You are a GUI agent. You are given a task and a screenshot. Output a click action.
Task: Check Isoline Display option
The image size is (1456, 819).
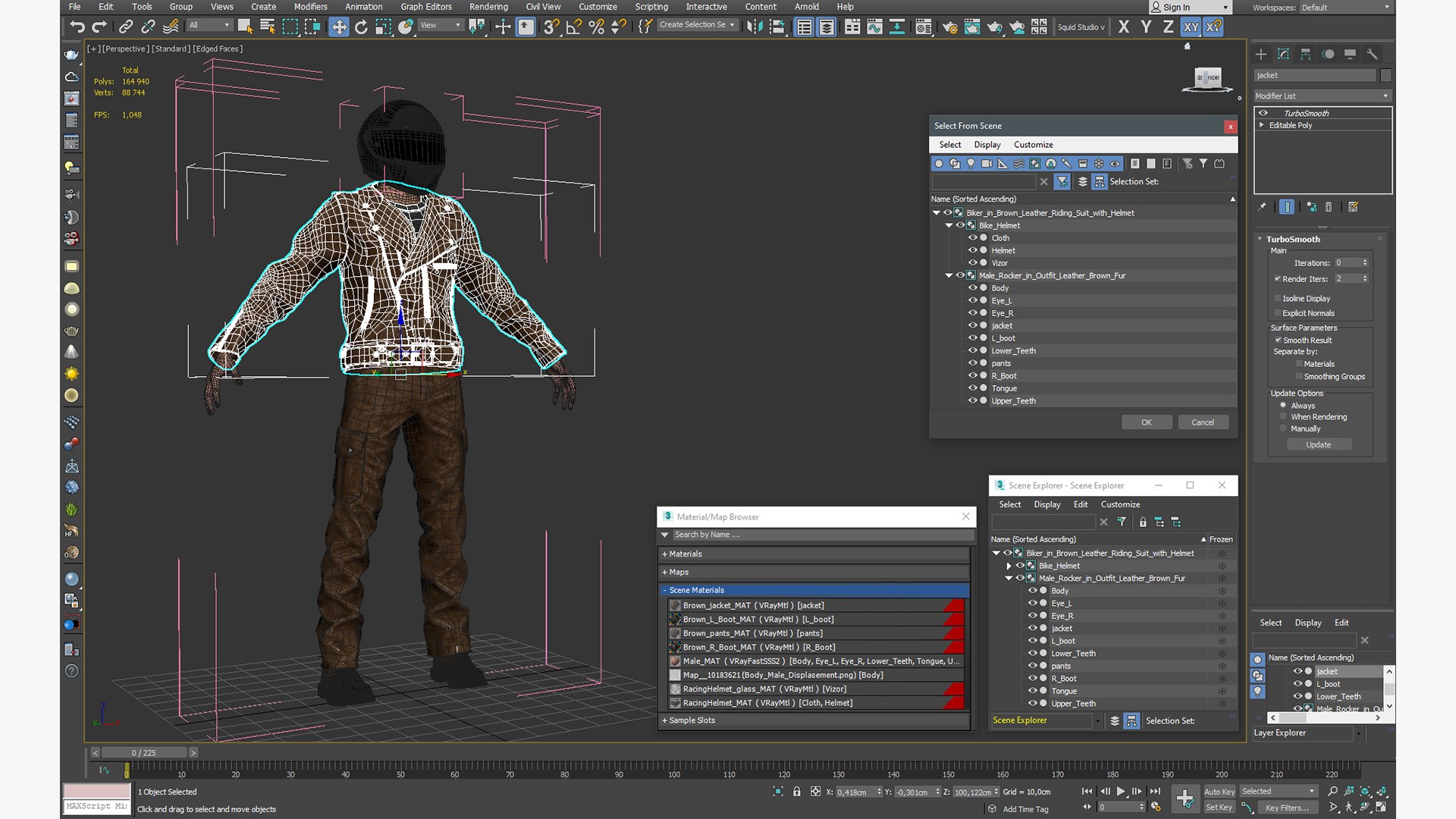point(1278,298)
